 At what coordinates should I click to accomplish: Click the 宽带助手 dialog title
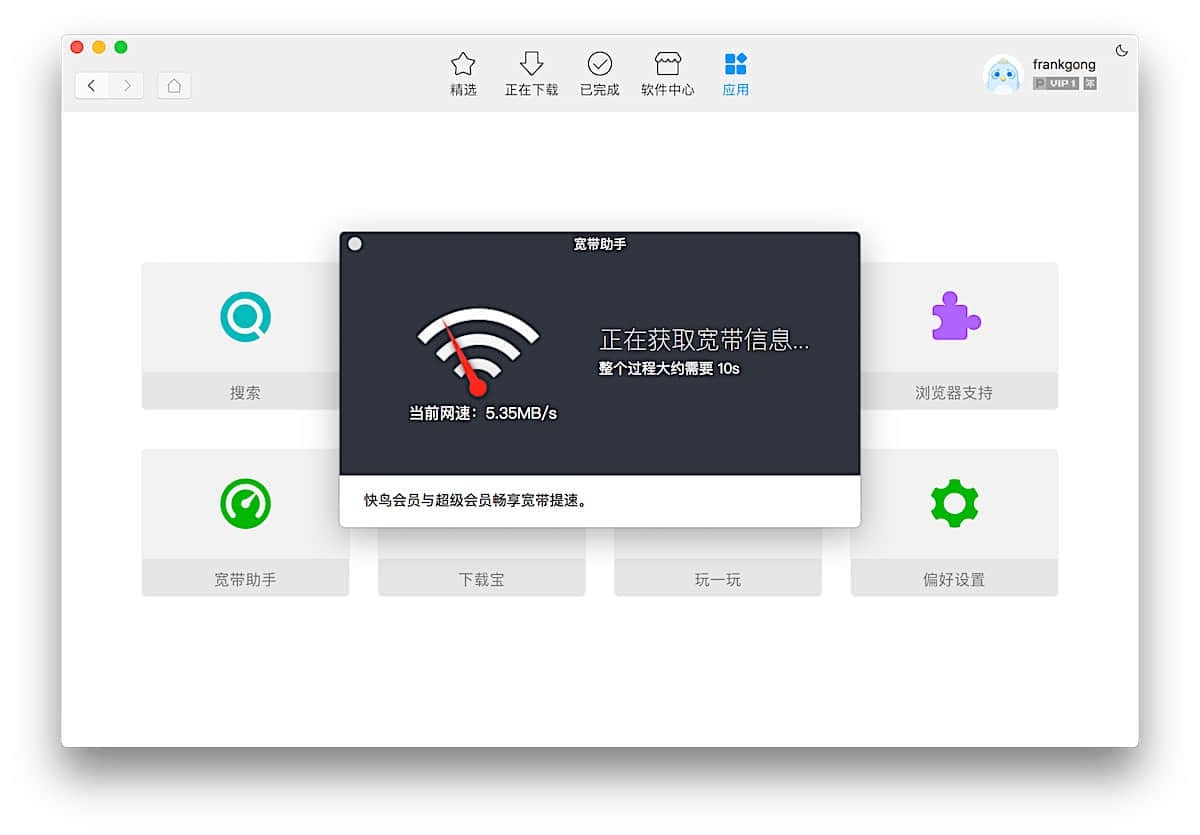point(600,243)
